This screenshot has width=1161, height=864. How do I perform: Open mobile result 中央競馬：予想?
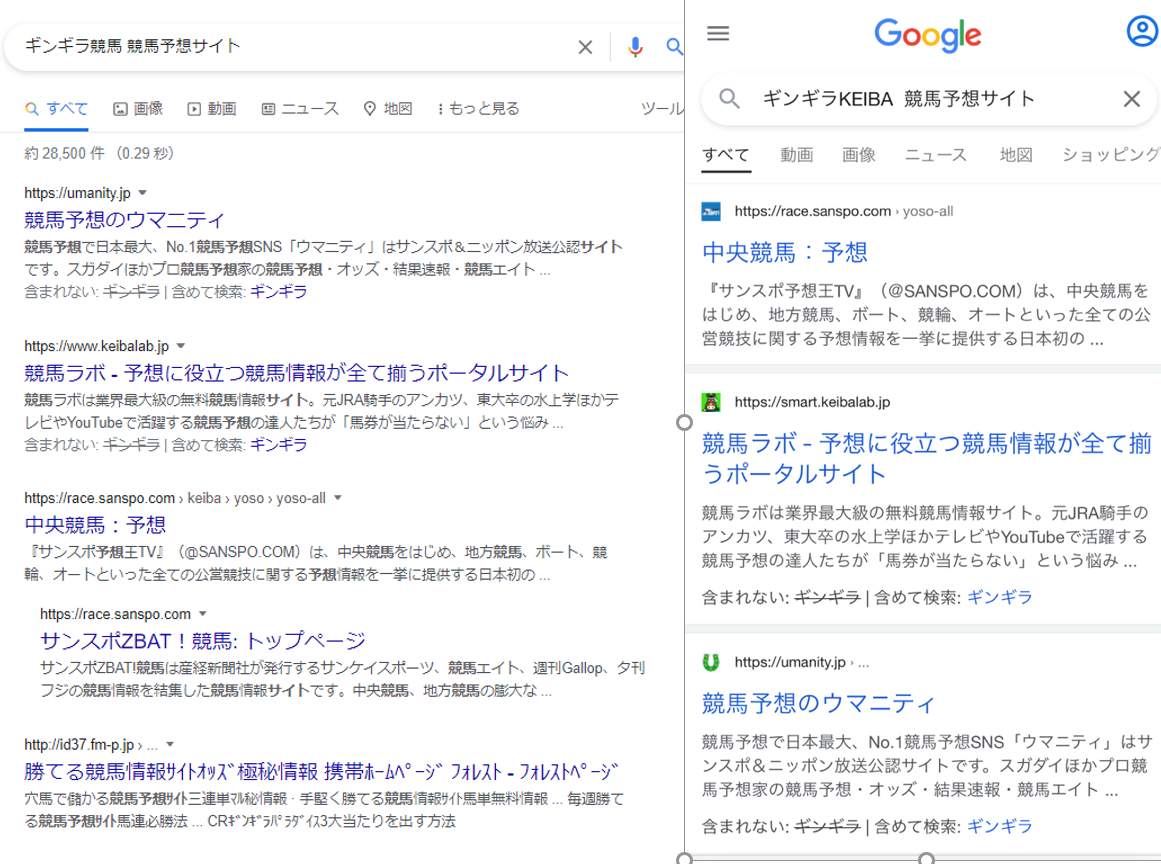[x=785, y=252]
